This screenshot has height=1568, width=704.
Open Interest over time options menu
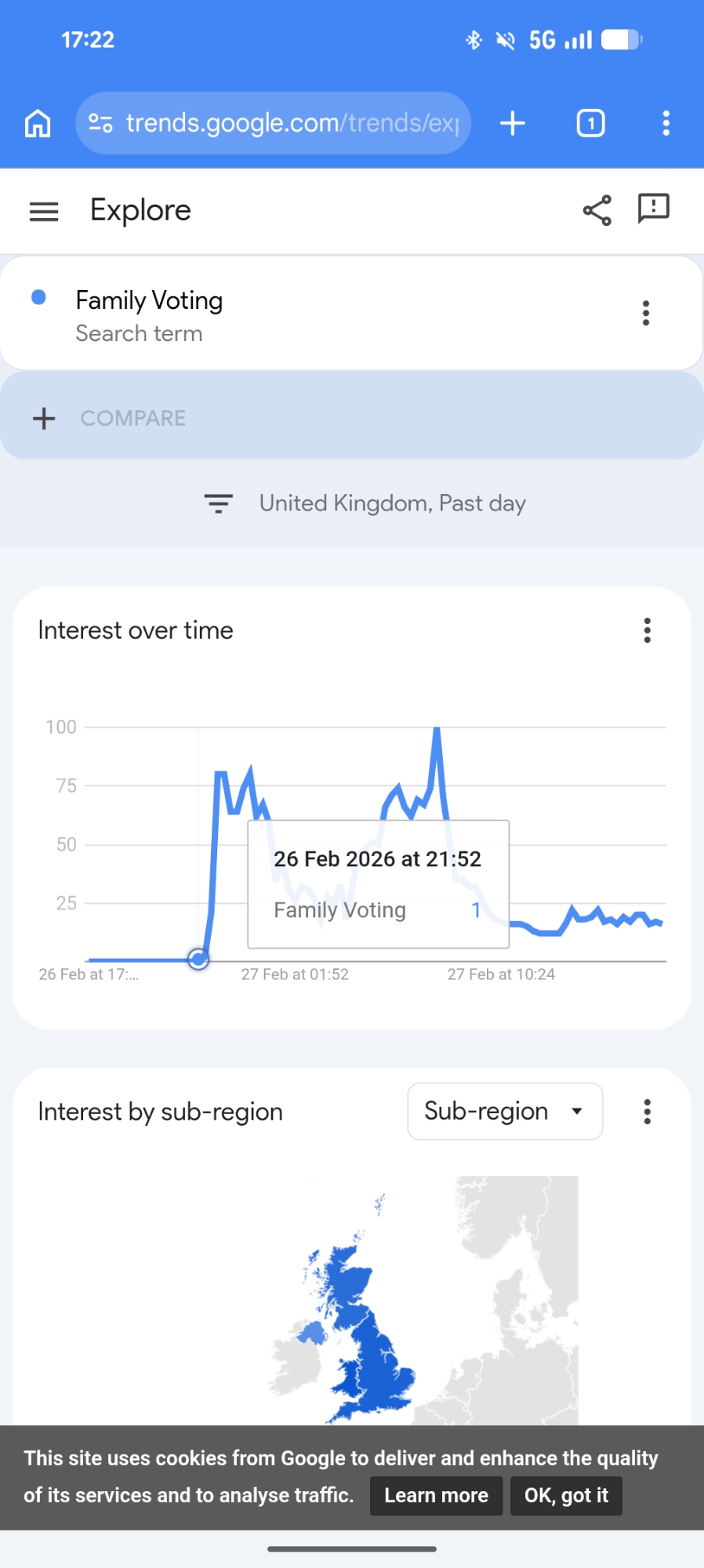647,630
